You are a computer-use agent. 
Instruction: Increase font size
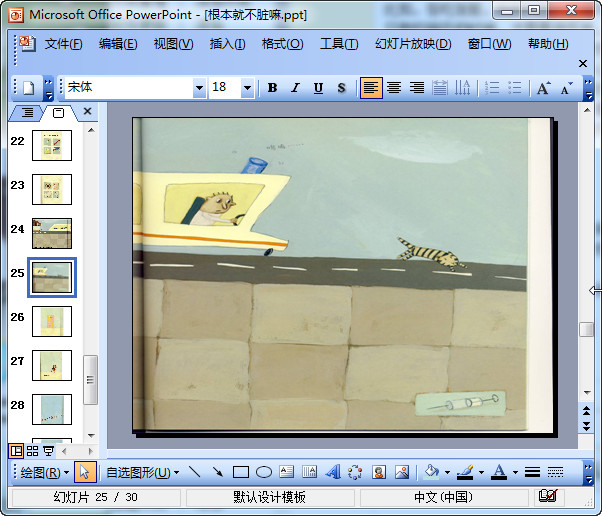[x=543, y=88]
